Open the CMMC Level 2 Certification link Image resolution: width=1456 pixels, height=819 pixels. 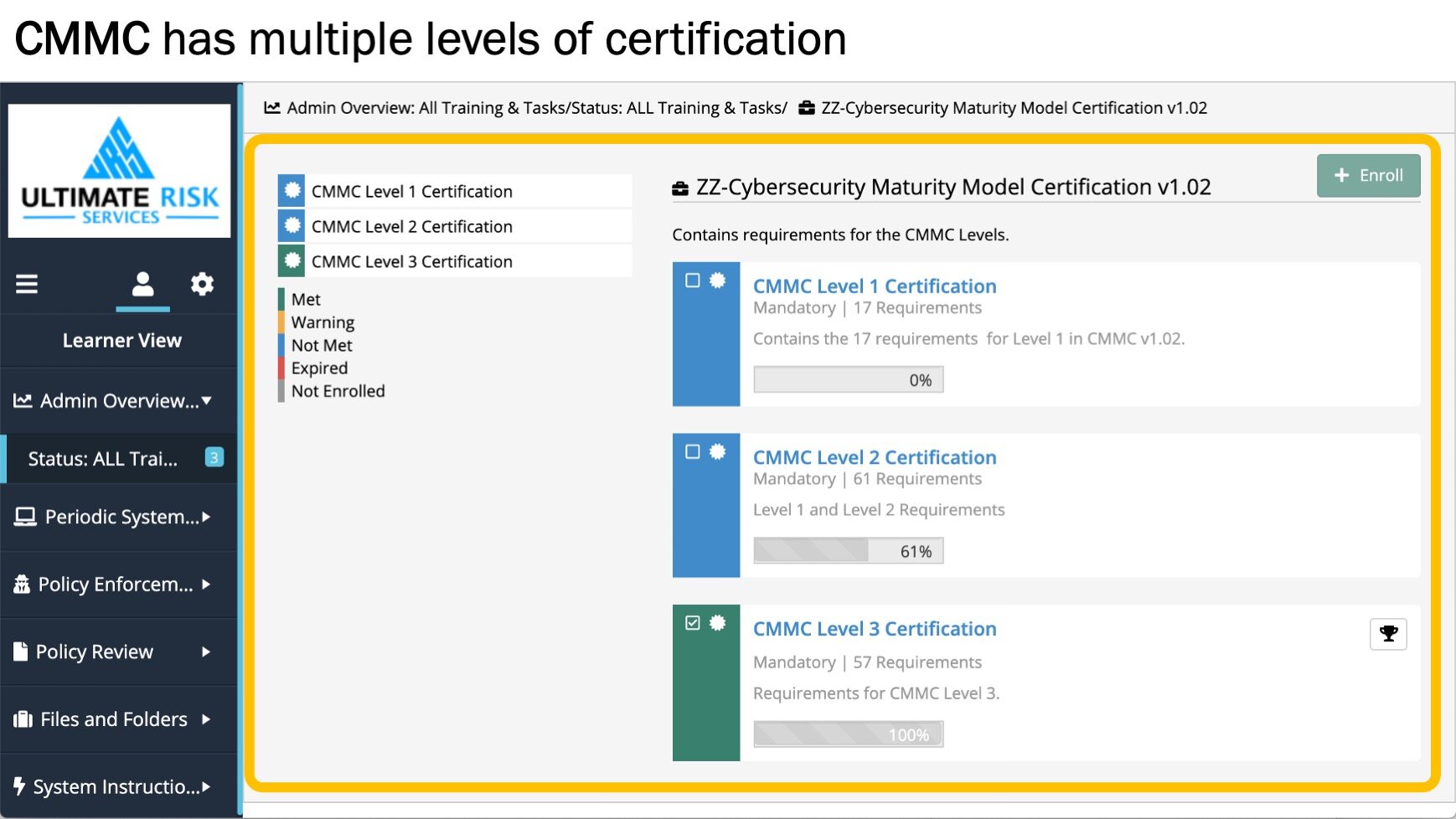coord(875,458)
